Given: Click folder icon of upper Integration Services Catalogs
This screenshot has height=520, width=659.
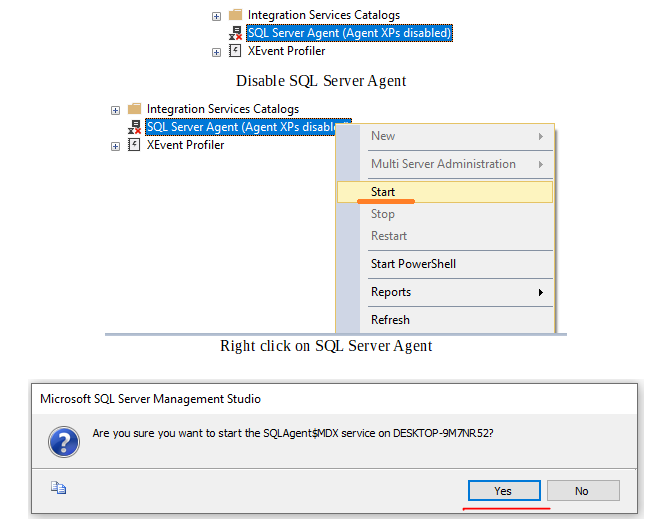Looking at the screenshot, I should 235,15.
